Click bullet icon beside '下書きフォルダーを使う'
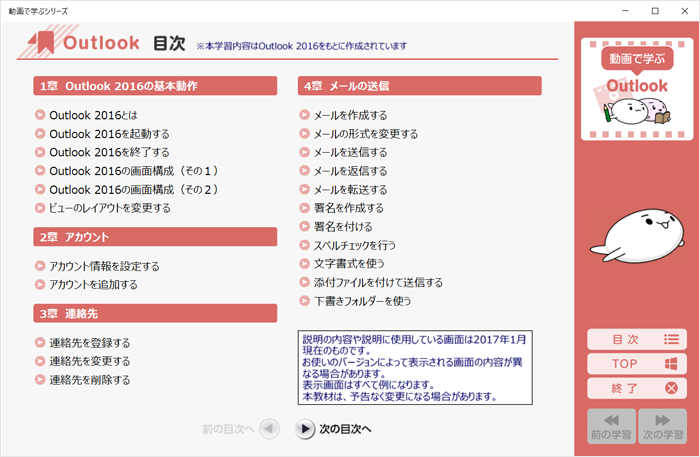 coord(304,301)
